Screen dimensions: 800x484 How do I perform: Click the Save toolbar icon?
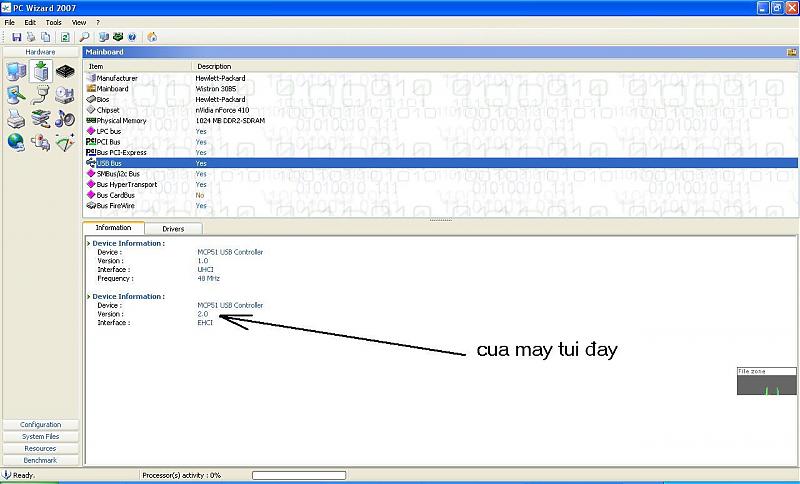pos(17,37)
